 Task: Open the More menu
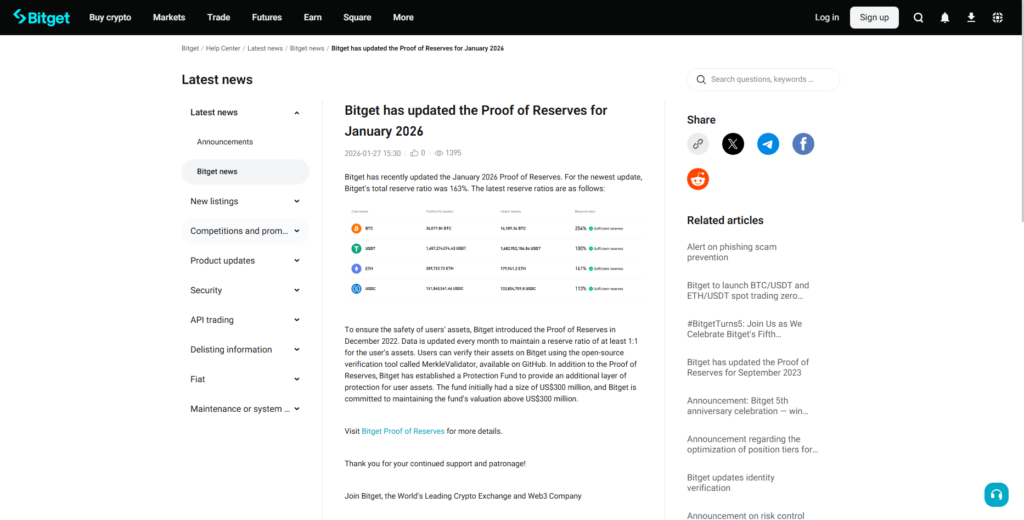point(403,18)
